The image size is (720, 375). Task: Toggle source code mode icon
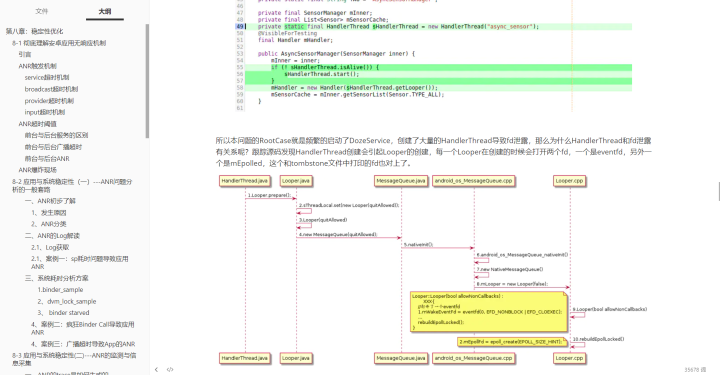click(x=170, y=369)
